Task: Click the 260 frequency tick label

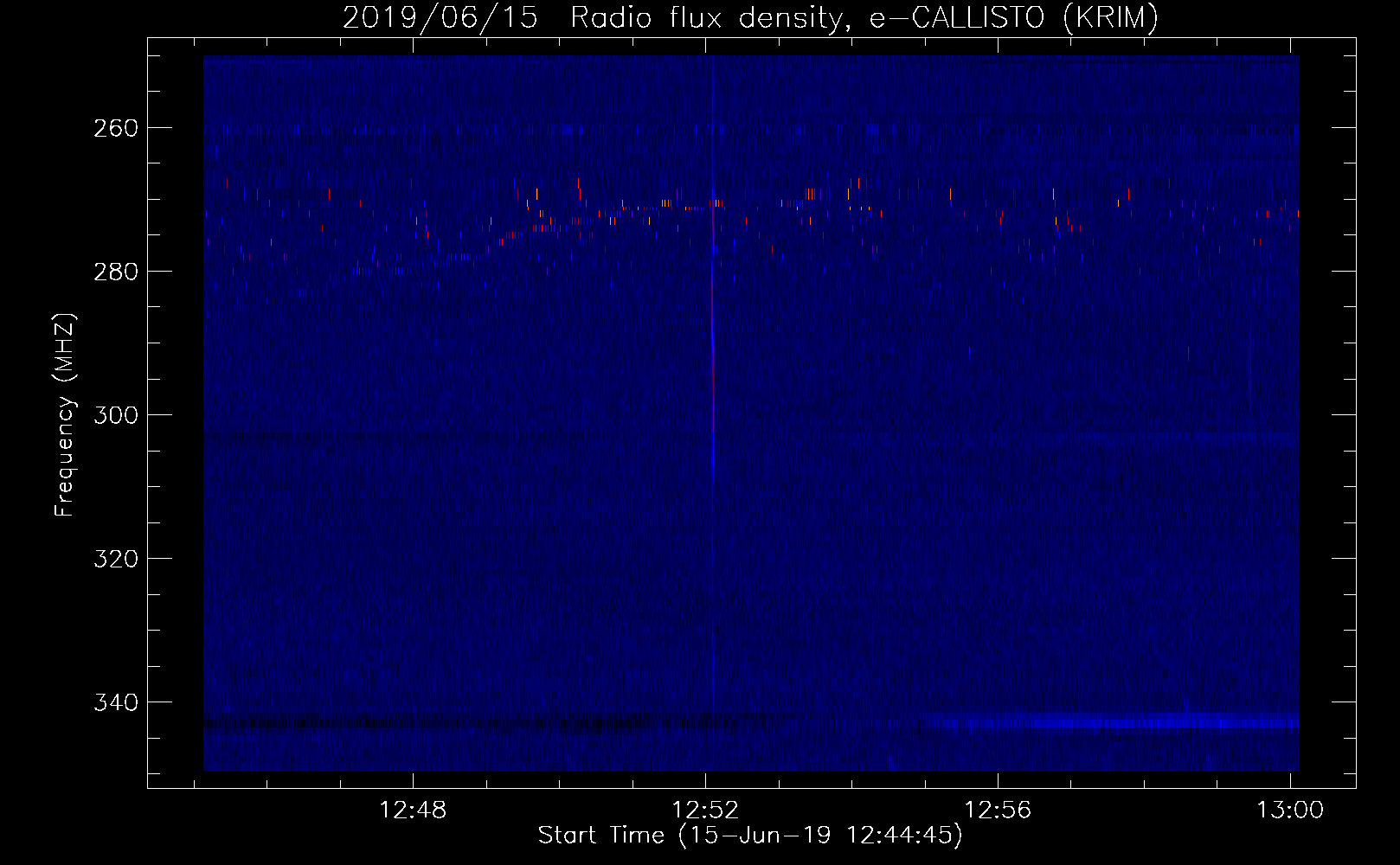Action: click(x=115, y=128)
